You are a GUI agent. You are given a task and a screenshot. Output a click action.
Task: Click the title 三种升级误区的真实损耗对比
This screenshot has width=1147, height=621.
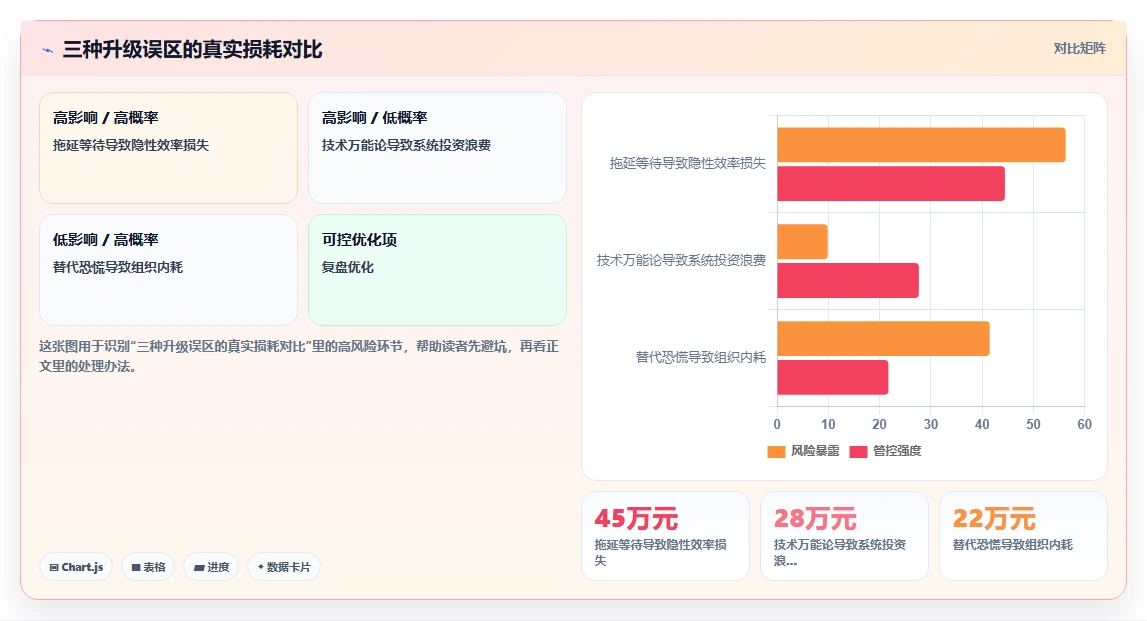192,50
